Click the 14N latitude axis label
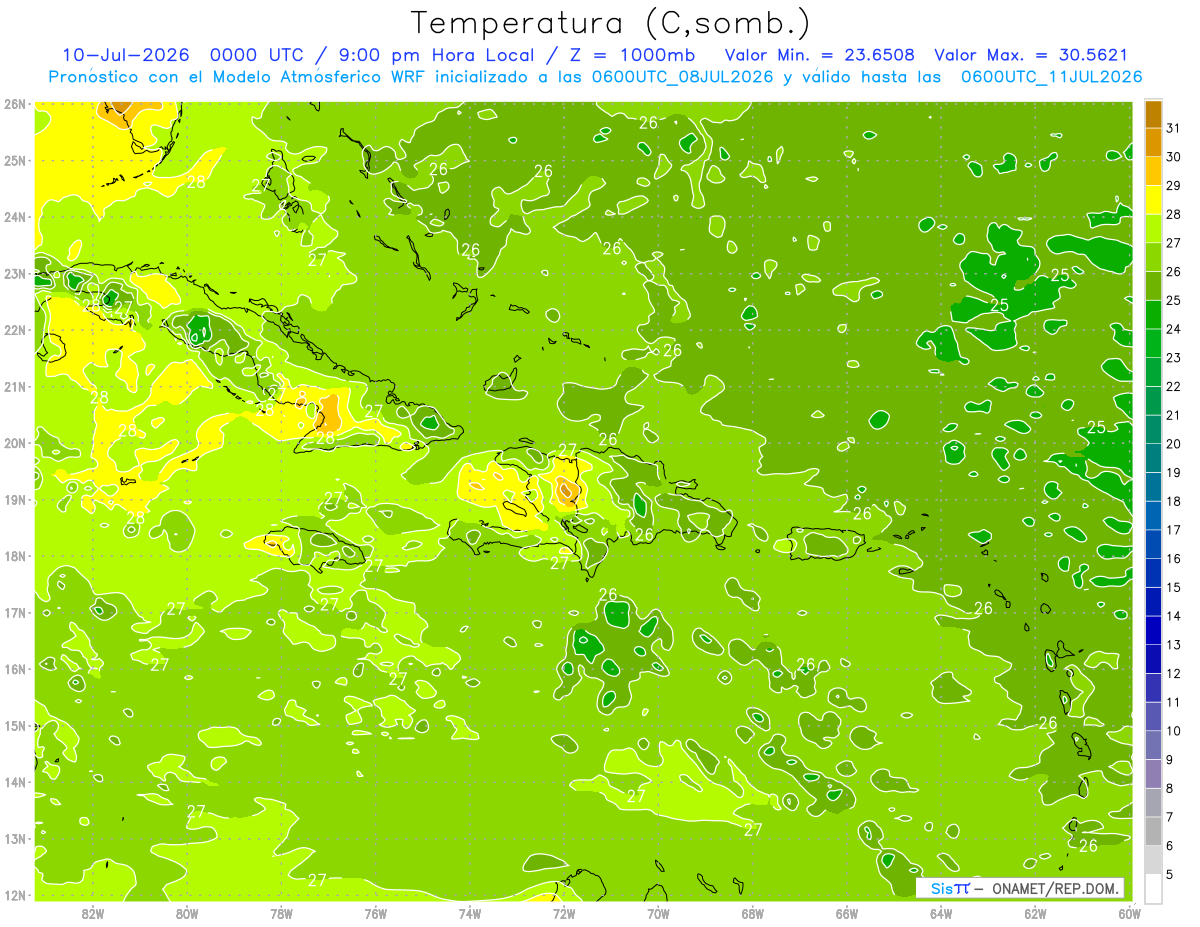The width and height of the screenshot is (1200, 927). 15,781
